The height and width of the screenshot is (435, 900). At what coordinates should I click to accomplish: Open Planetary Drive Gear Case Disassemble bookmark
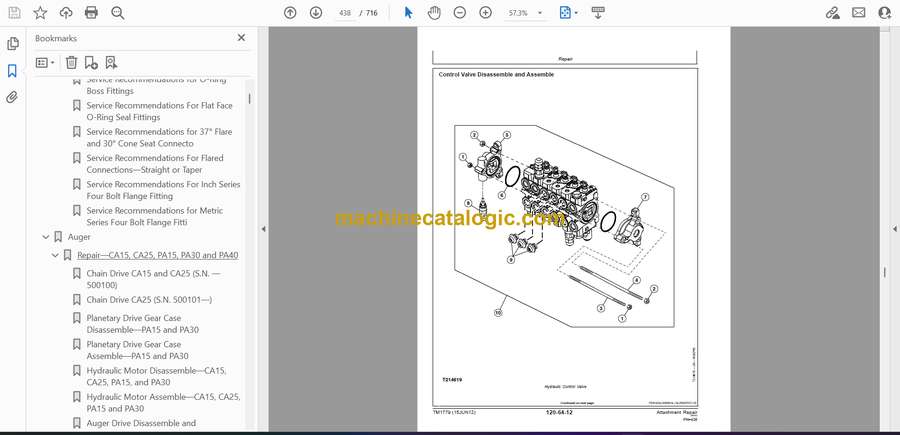143,324
